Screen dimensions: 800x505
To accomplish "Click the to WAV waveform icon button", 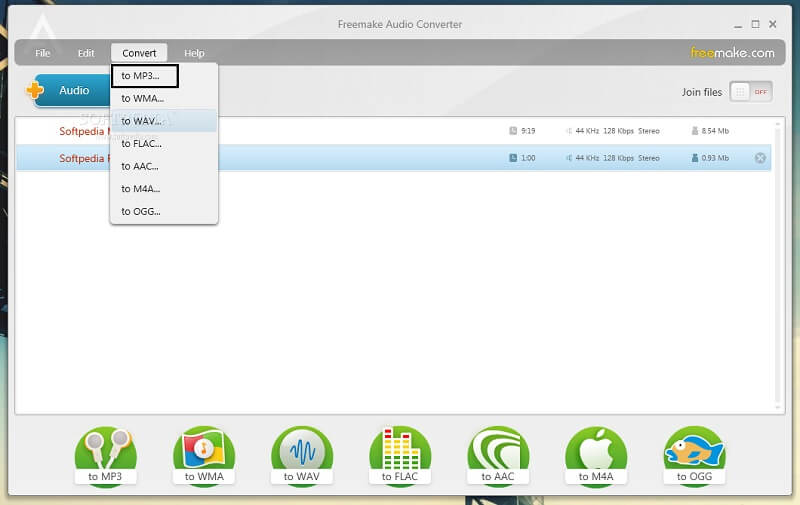I will pos(302,456).
